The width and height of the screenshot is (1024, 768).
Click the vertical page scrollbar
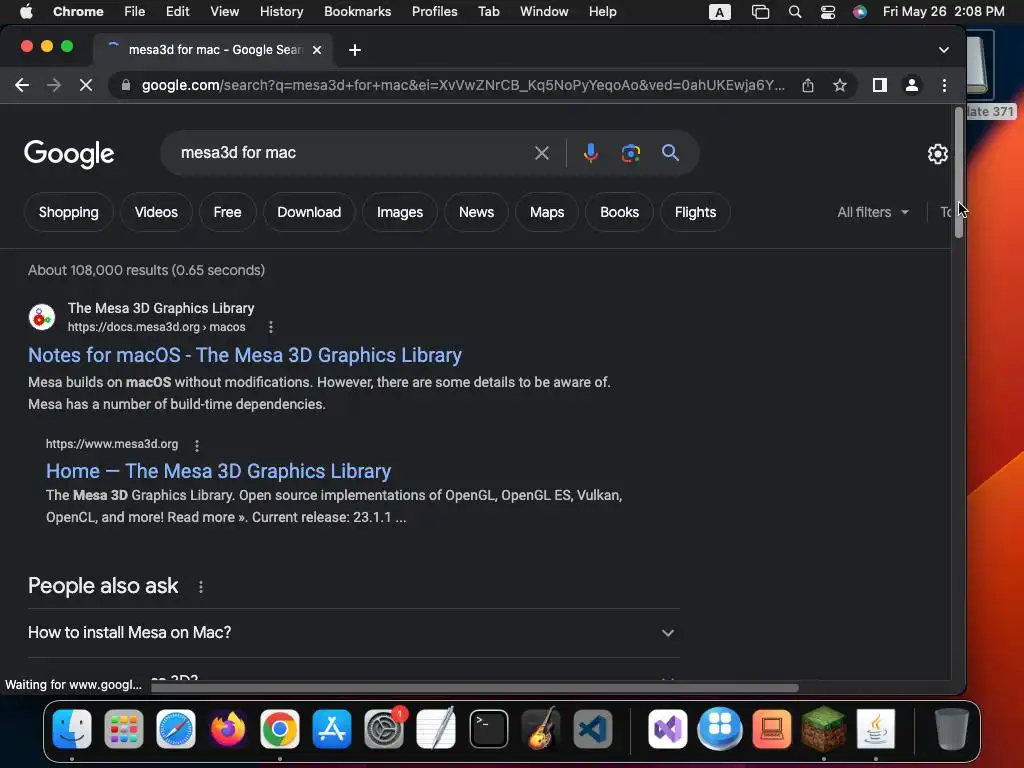958,172
